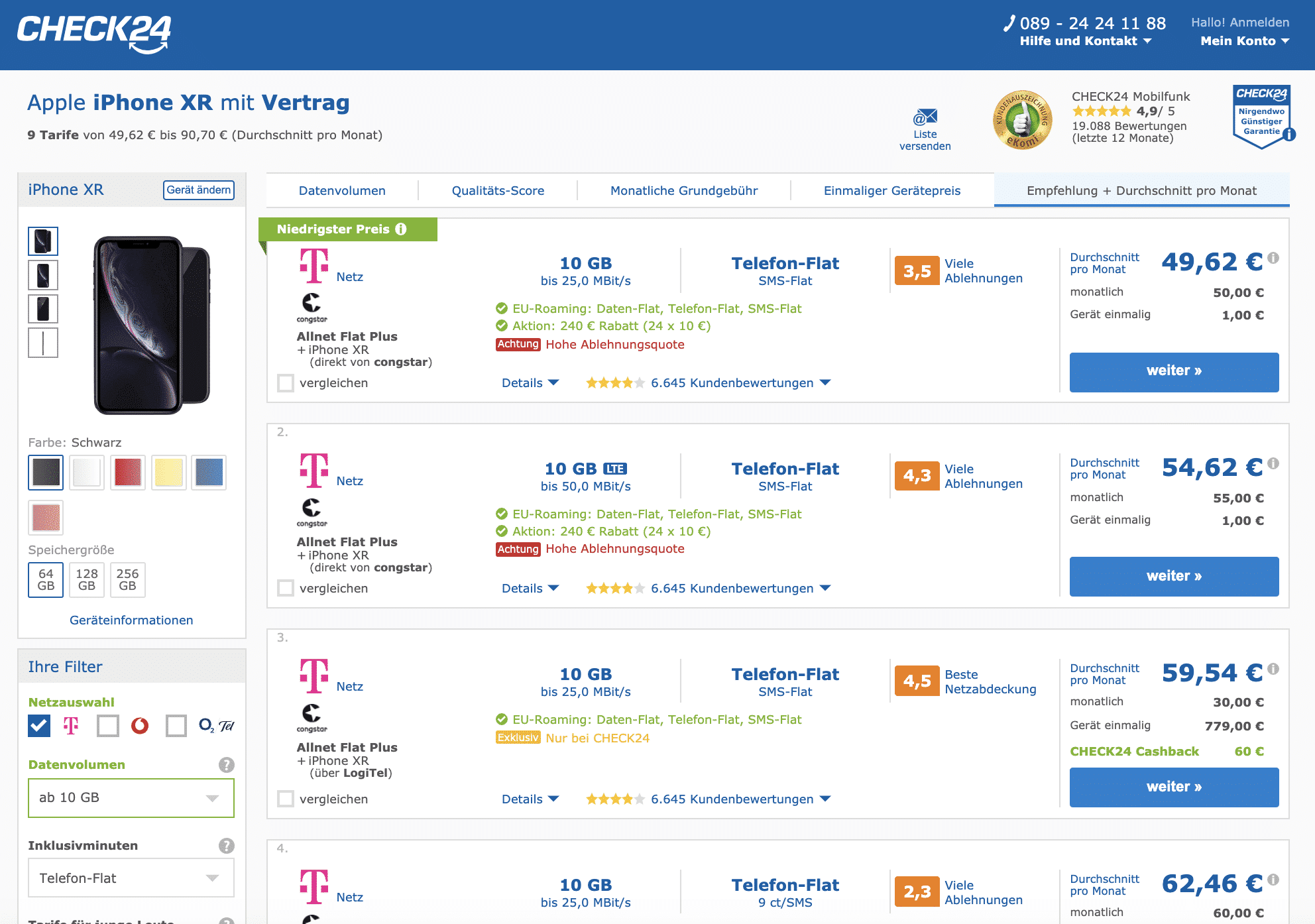Viewport: 1315px width, 924px height.
Task: Click the 2,3 score badge
Action: pos(917,892)
